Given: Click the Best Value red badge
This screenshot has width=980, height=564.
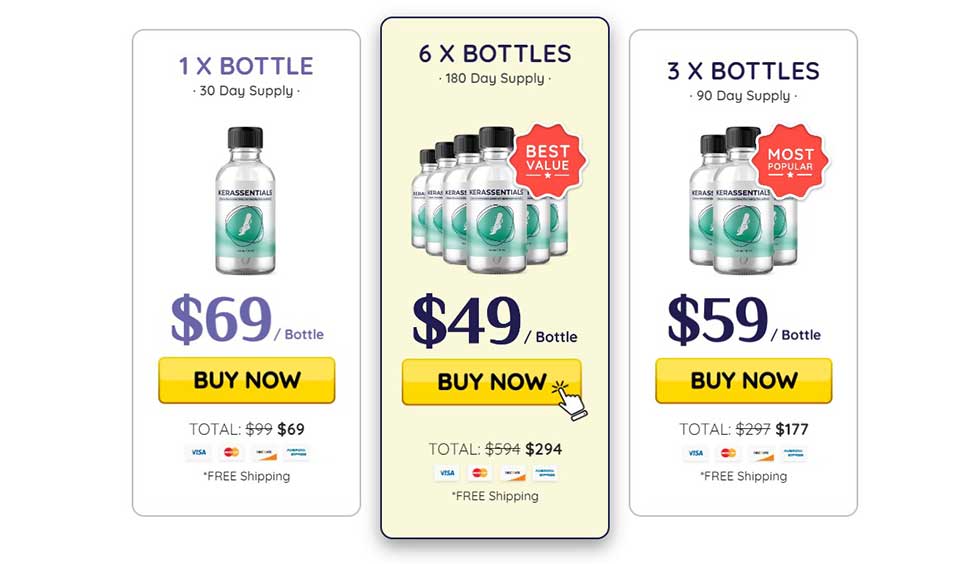Looking at the screenshot, I should [547, 158].
